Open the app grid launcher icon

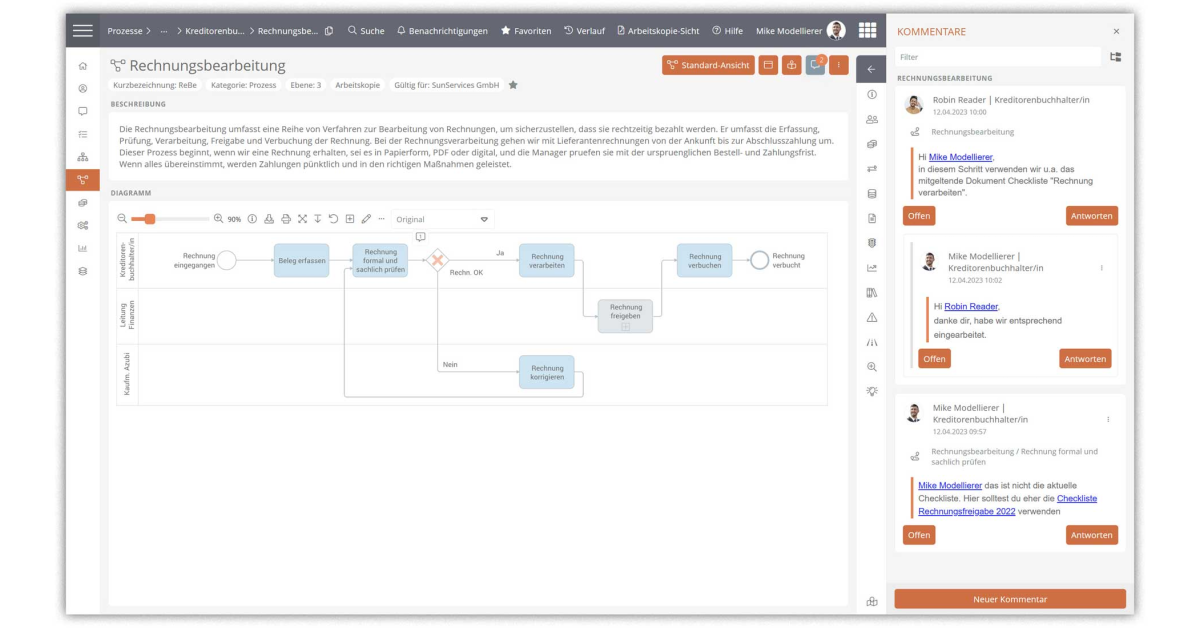coord(867,31)
